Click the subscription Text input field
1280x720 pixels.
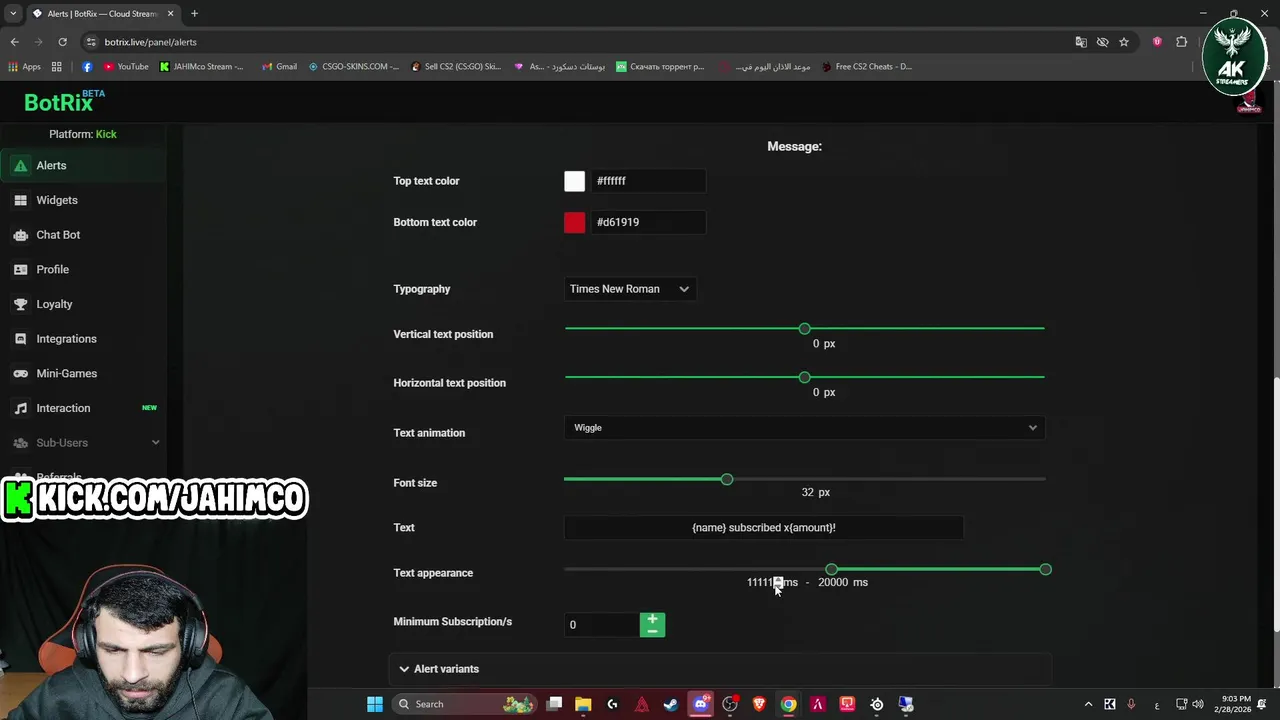764,528
